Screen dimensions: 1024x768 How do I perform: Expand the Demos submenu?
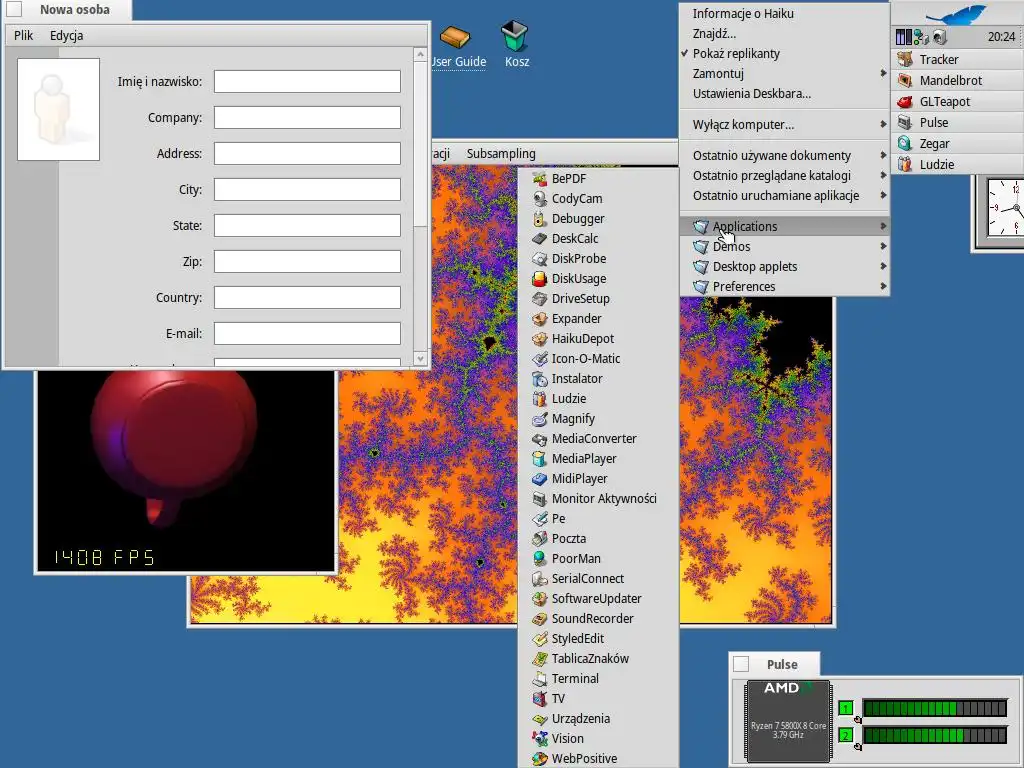[x=784, y=246]
